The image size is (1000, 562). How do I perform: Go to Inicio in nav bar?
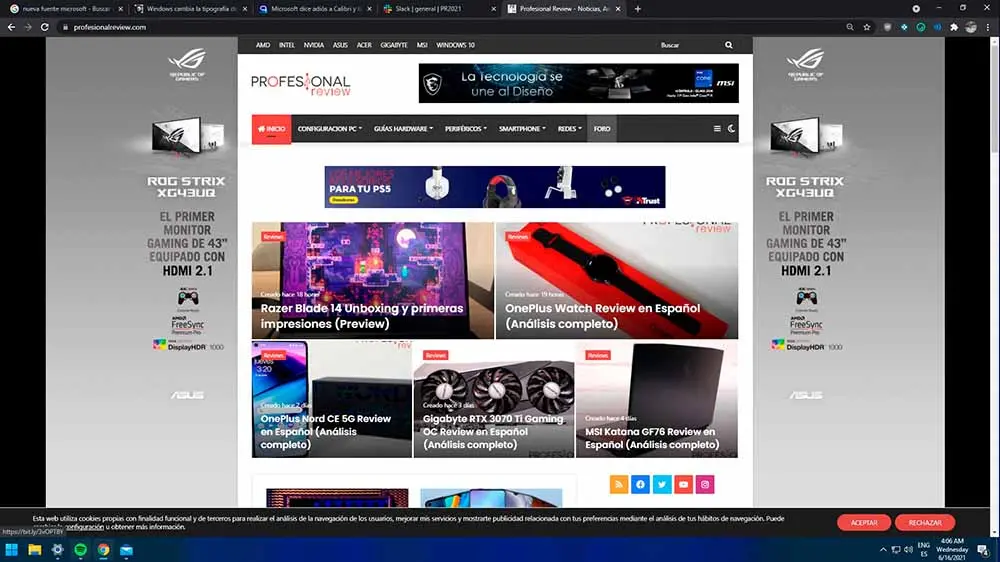(x=272, y=129)
